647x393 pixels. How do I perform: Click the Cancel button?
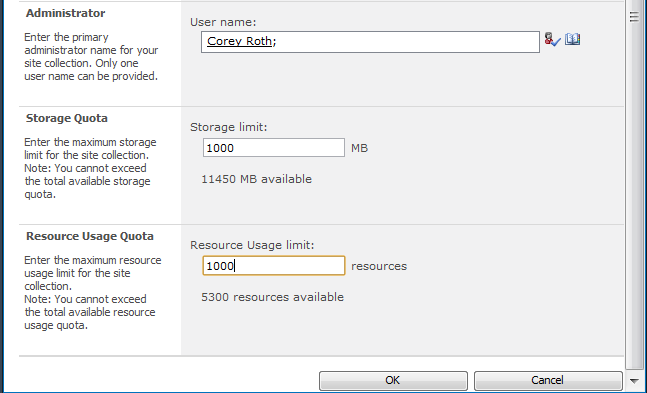tap(548, 380)
